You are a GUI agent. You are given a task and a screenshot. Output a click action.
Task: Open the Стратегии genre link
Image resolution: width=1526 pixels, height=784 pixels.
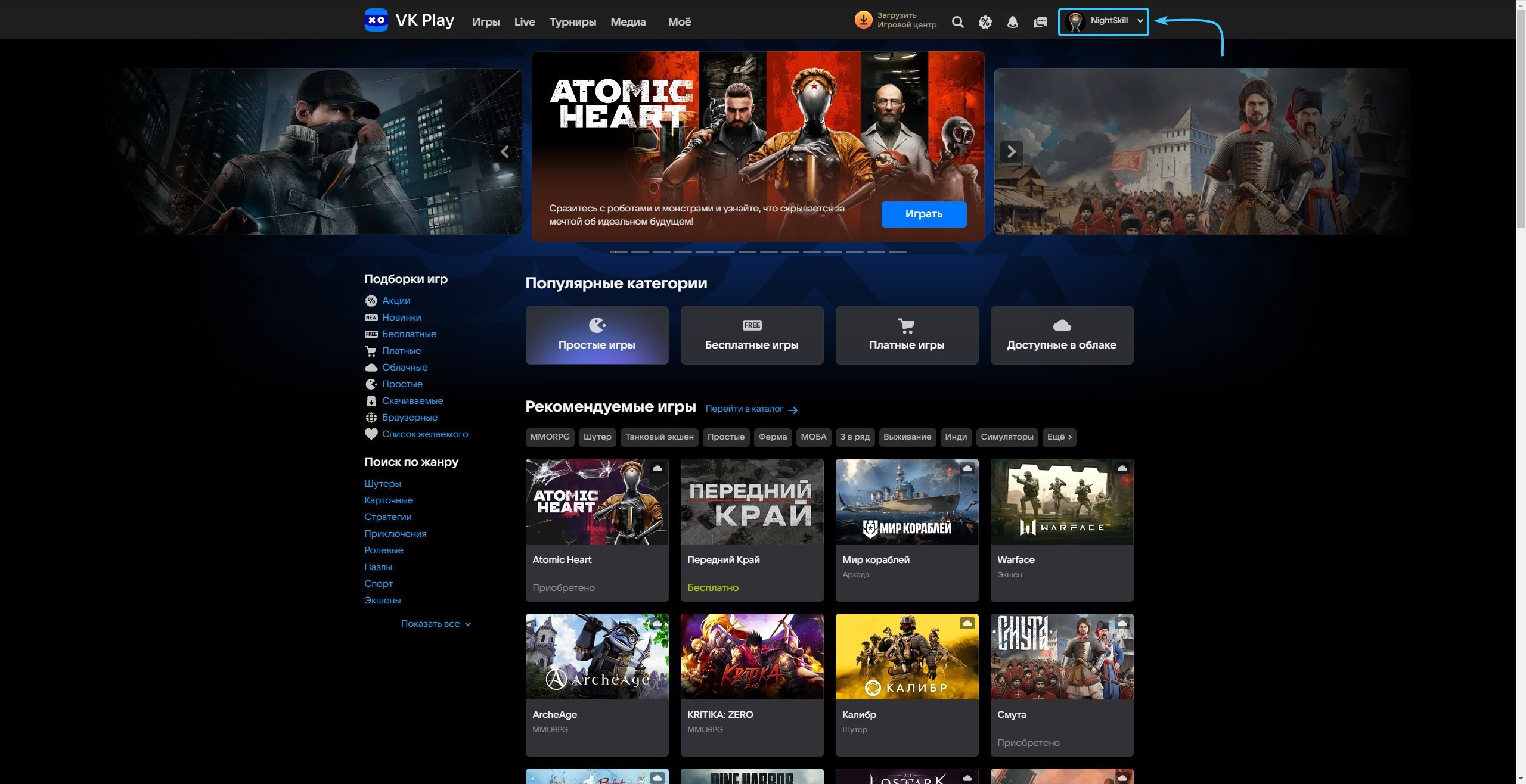(x=388, y=517)
